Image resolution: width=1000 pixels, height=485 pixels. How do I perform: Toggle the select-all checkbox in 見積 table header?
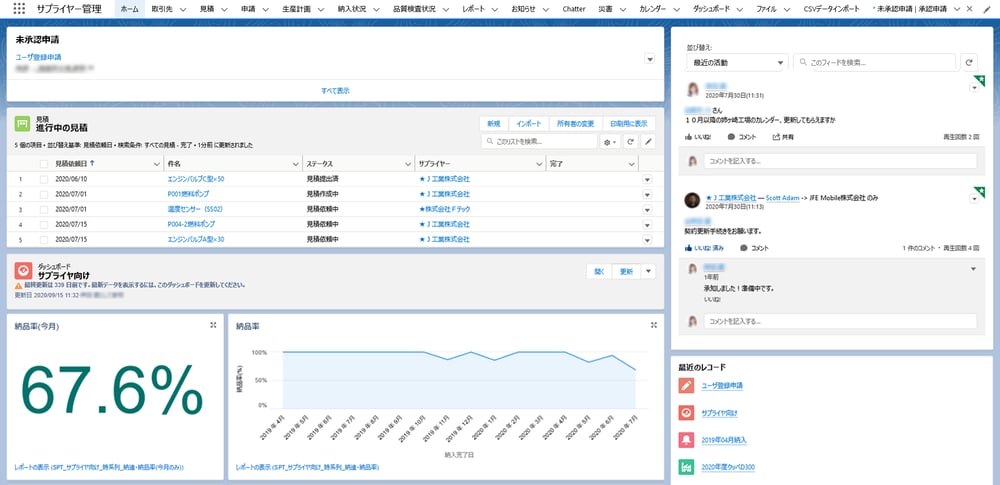44,163
